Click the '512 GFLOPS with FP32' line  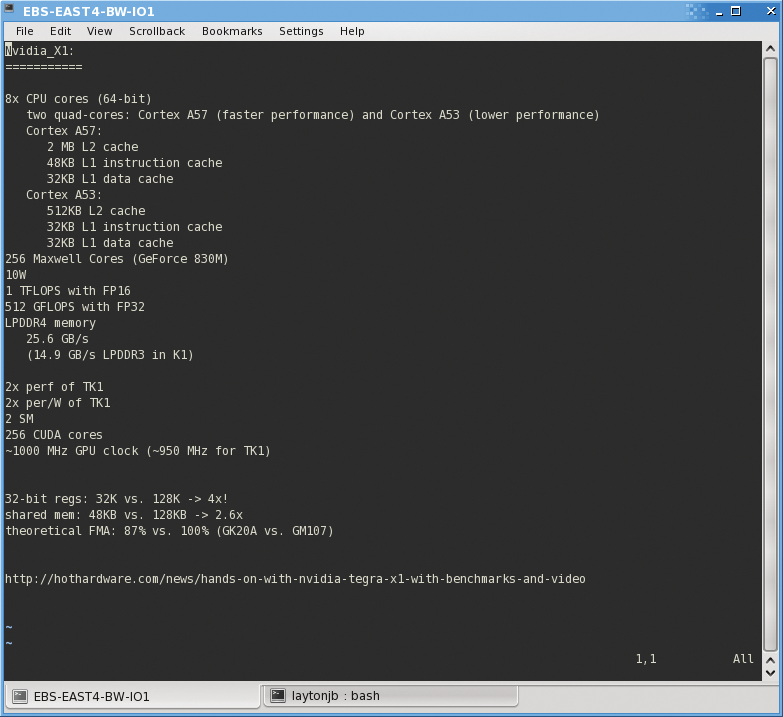75,307
